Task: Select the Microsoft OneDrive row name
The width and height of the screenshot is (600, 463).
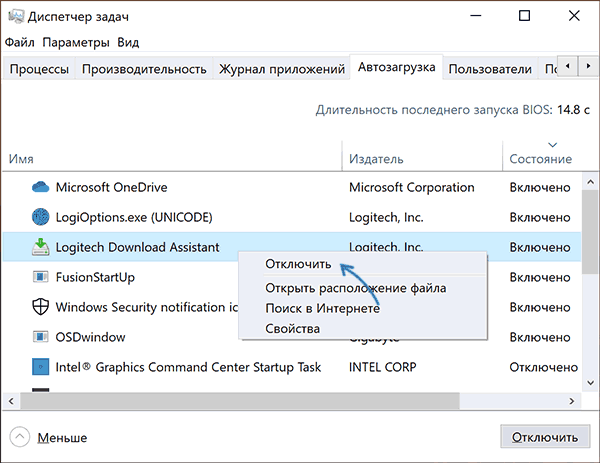Action: point(111,187)
